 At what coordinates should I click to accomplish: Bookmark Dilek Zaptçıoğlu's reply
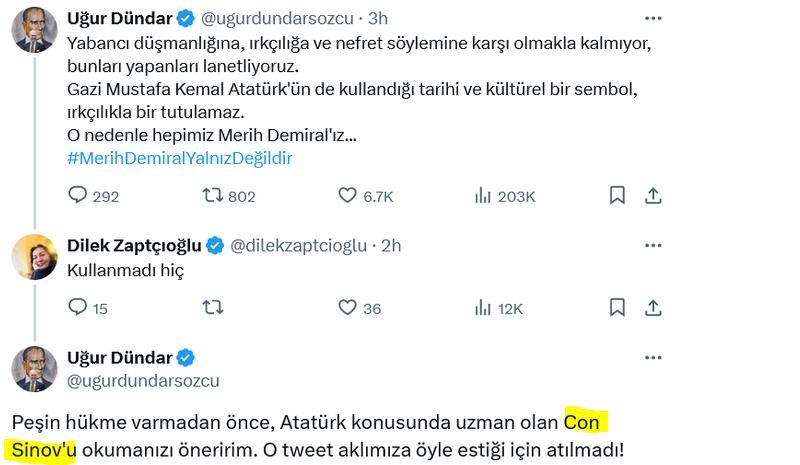617,308
